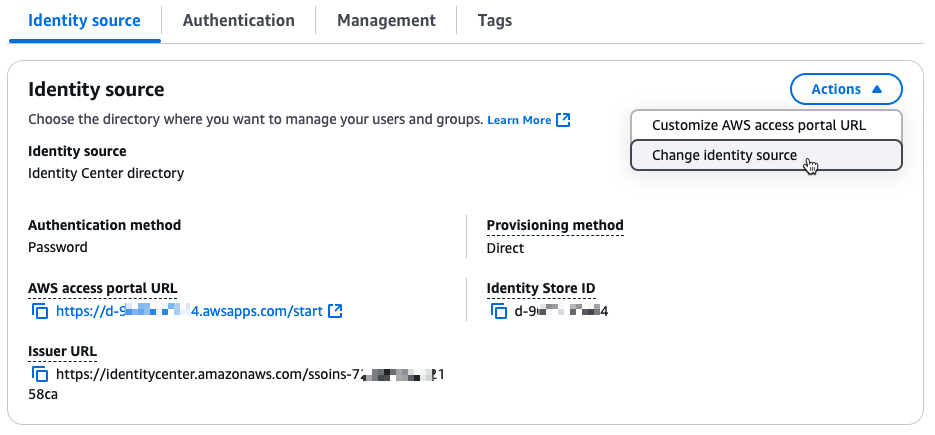This screenshot has width=935, height=435.
Task: Click the Identity source panel heading
Action: (x=96, y=90)
